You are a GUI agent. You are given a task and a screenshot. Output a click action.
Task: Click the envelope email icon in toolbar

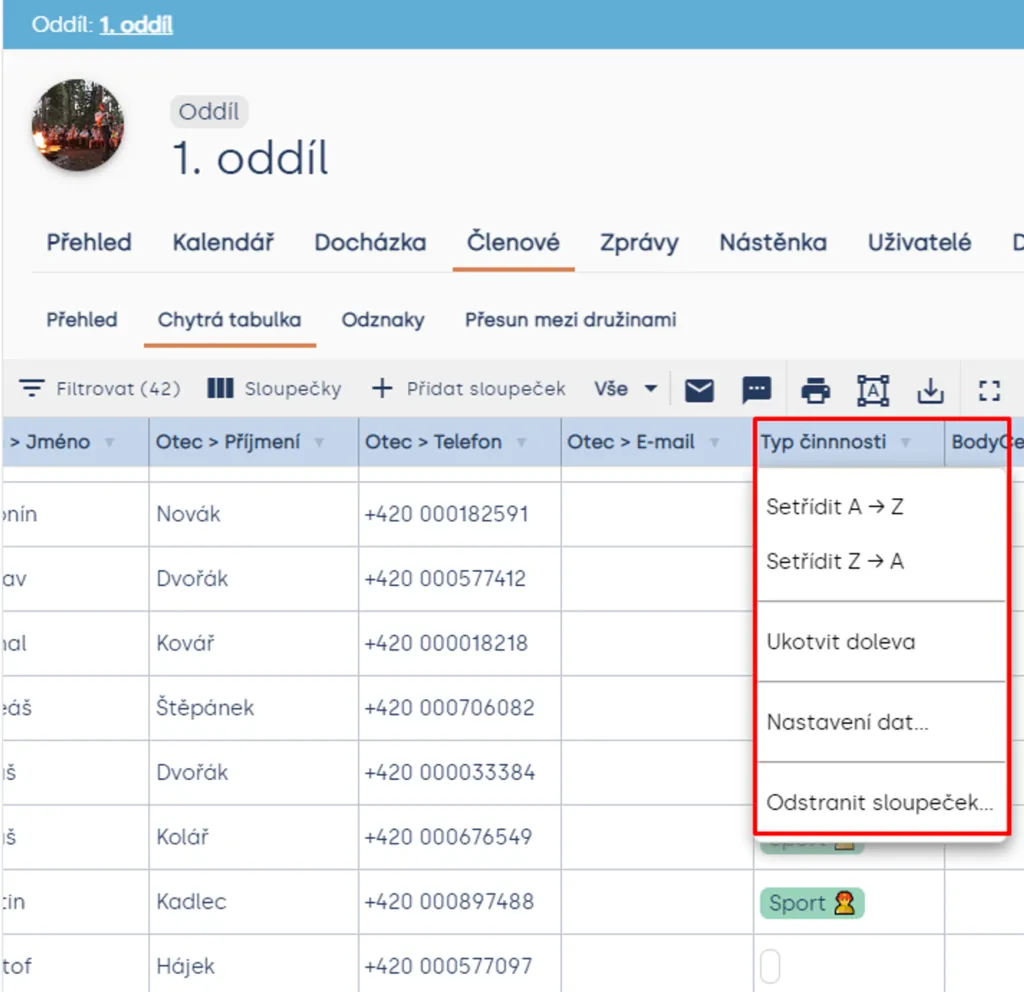699,390
